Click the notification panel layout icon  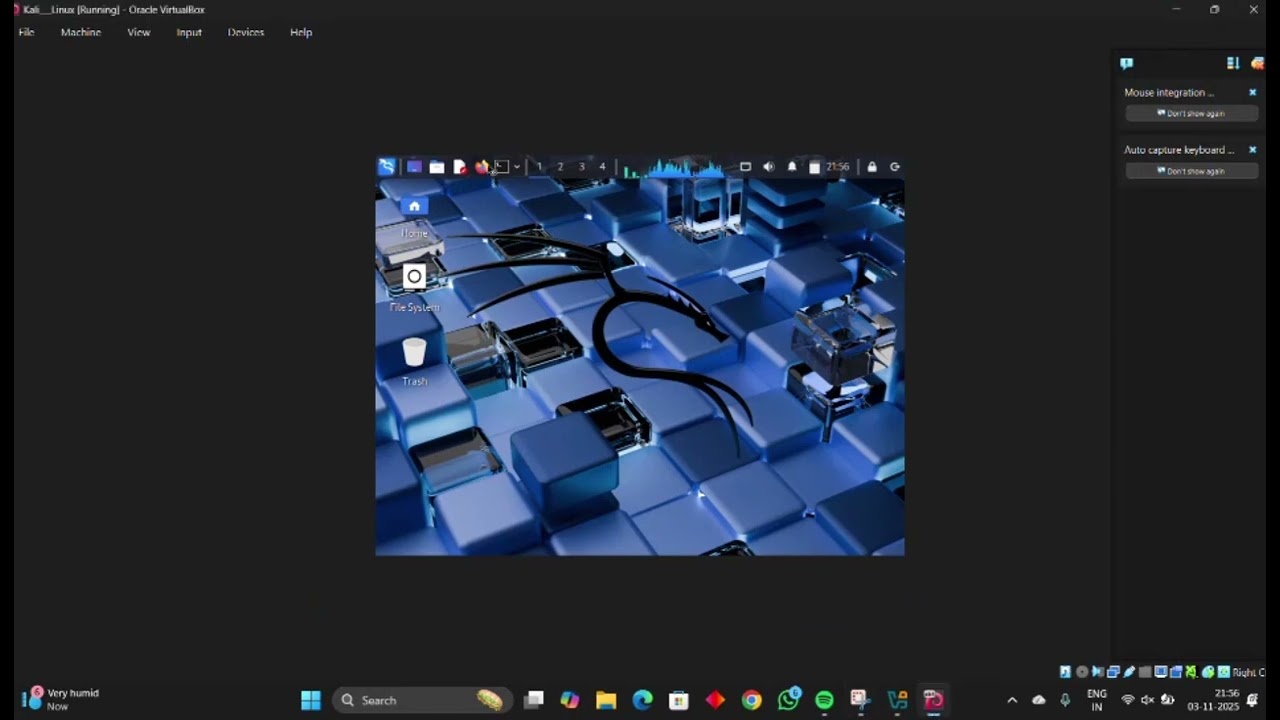(x=1233, y=63)
